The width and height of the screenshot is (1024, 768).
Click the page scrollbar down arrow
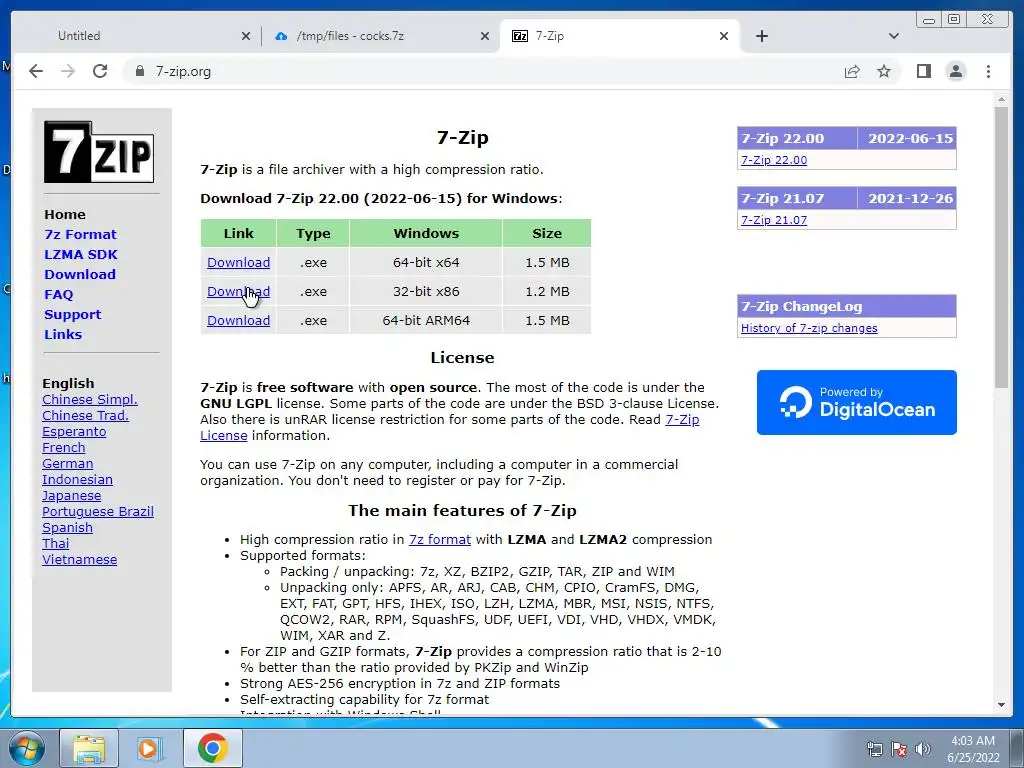point(1002,705)
